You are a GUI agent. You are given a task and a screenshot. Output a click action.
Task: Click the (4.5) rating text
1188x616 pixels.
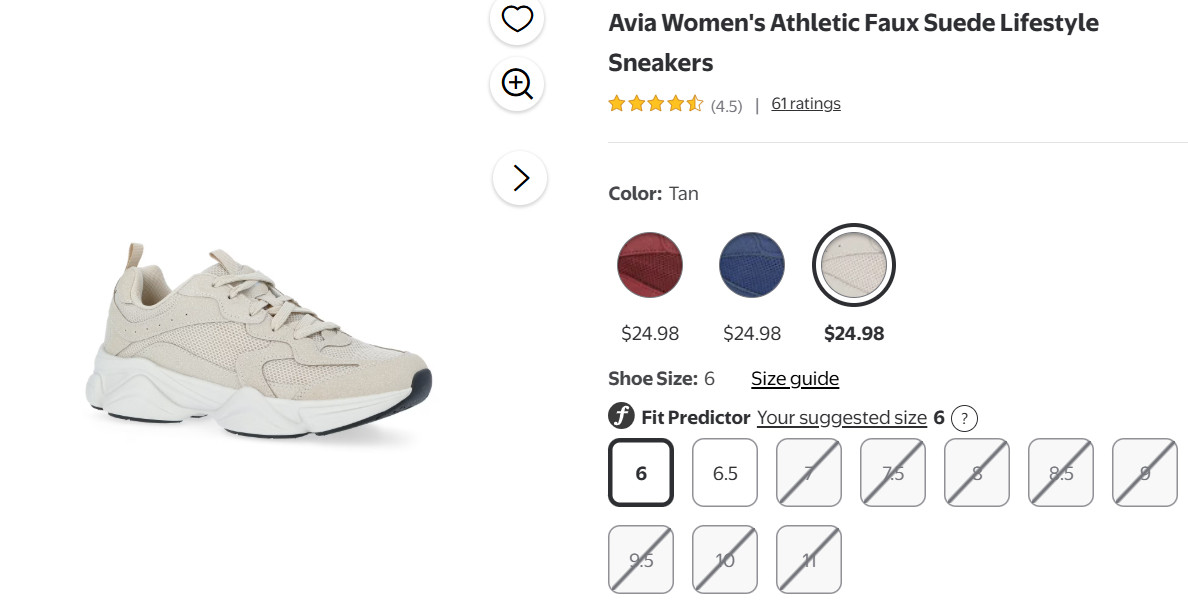[727, 104]
